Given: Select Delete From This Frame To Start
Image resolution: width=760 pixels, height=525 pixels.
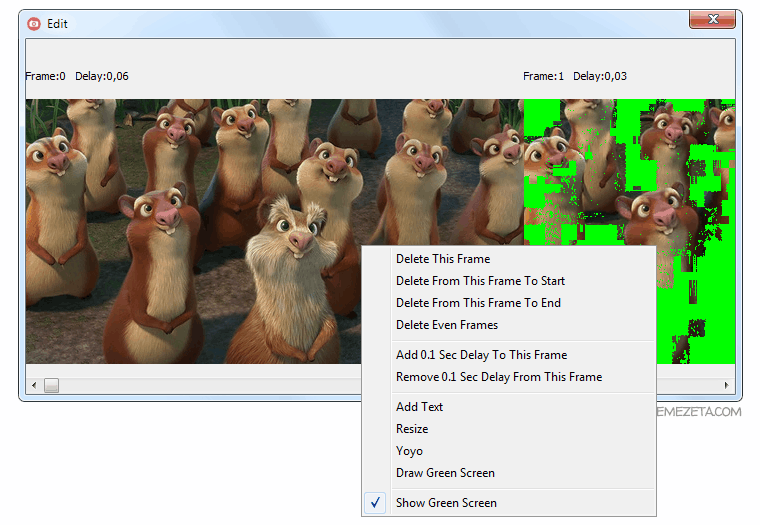Looking at the screenshot, I should point(508,281).
